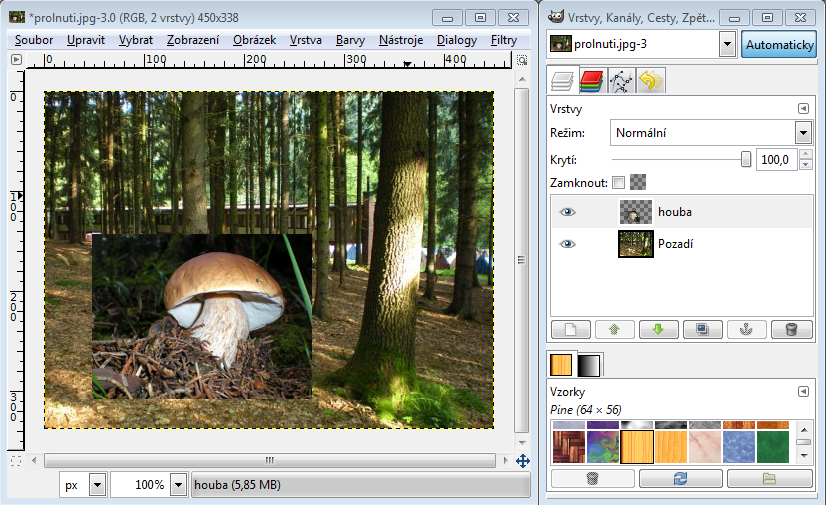
Task: Click the new layer icon
Action: (570, 330)
